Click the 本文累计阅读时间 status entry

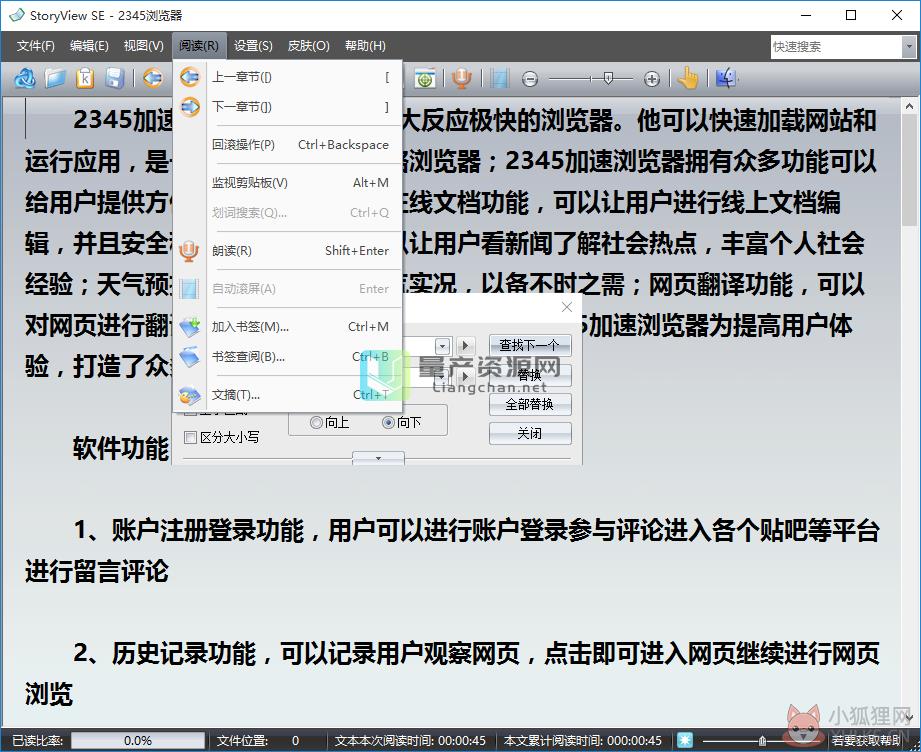click(583, 740)
